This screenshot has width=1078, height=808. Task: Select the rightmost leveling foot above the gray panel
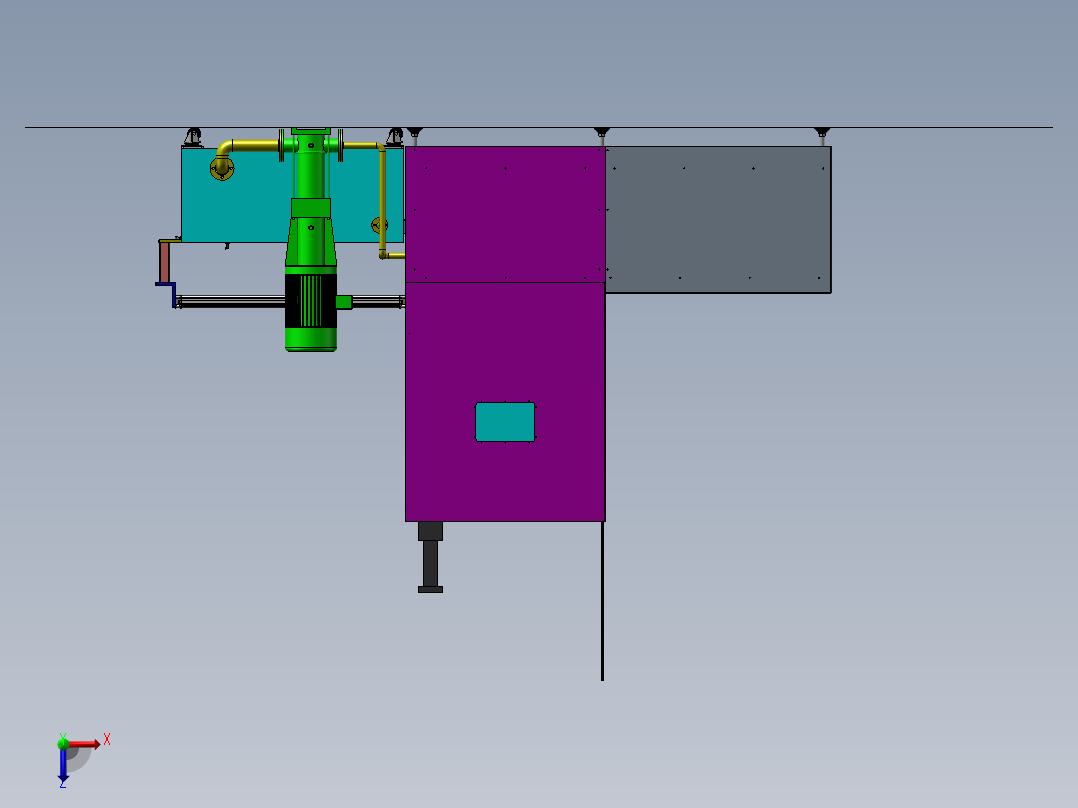pyautogui.click(x=822, y=135)
